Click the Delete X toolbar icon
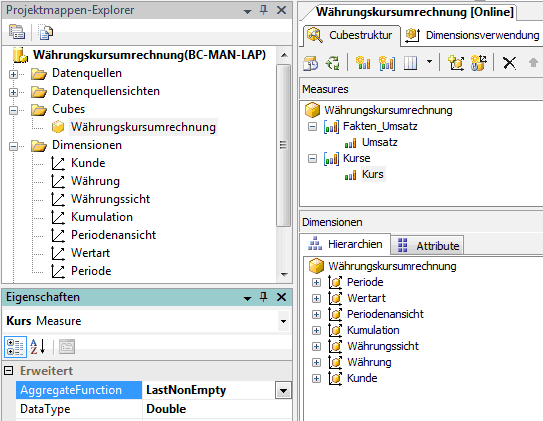This screenshot has width=543, height=421. (x=509, y=63)
